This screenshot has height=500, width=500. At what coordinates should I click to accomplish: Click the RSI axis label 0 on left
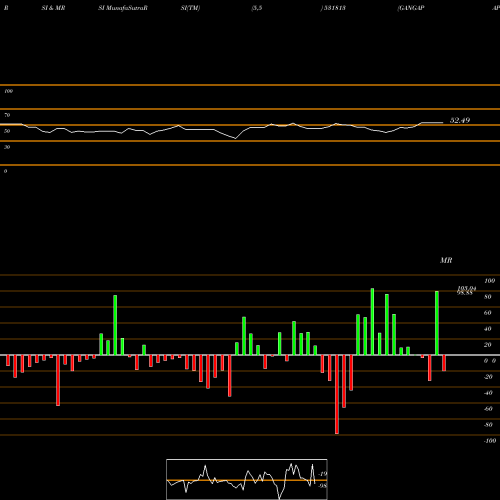5,171
